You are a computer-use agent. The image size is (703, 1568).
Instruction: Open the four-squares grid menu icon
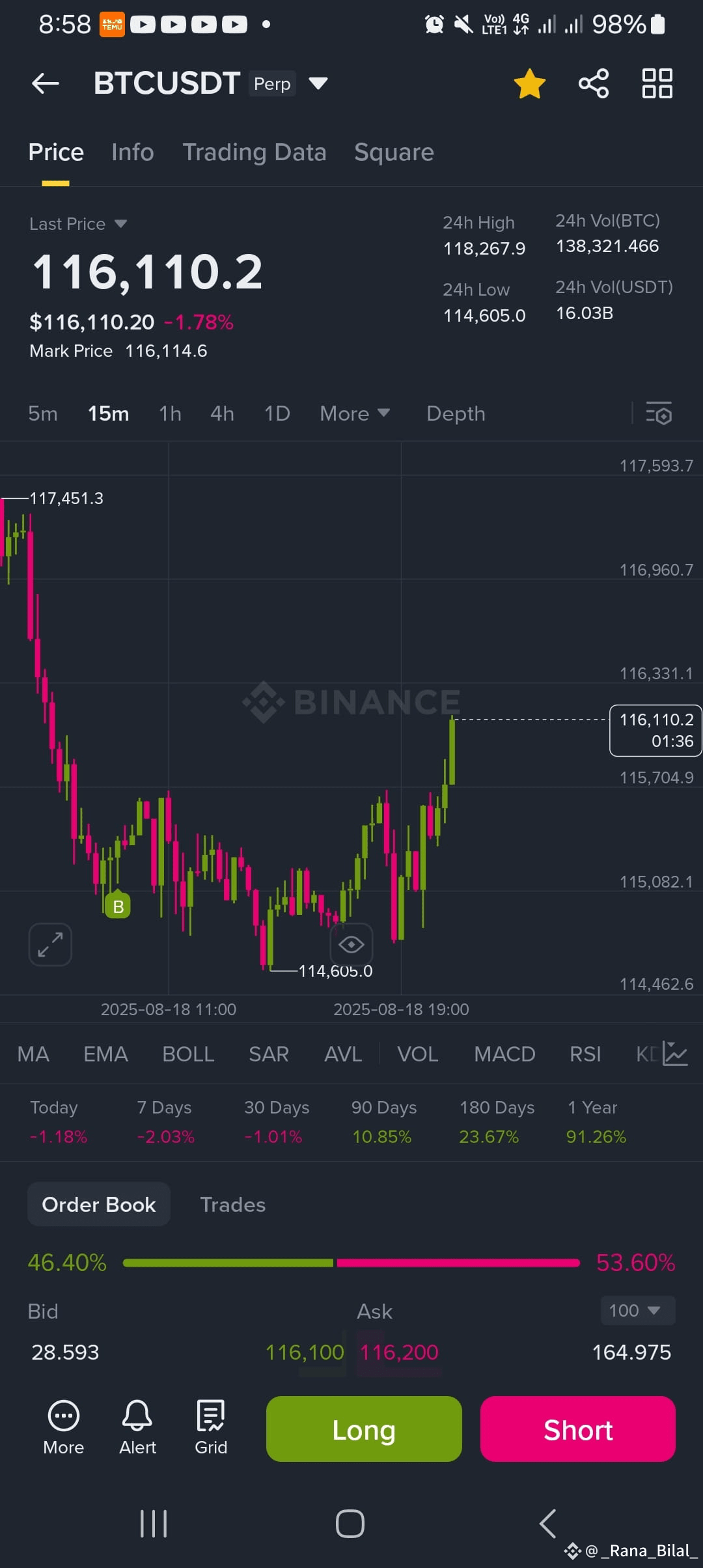(657, 83)
